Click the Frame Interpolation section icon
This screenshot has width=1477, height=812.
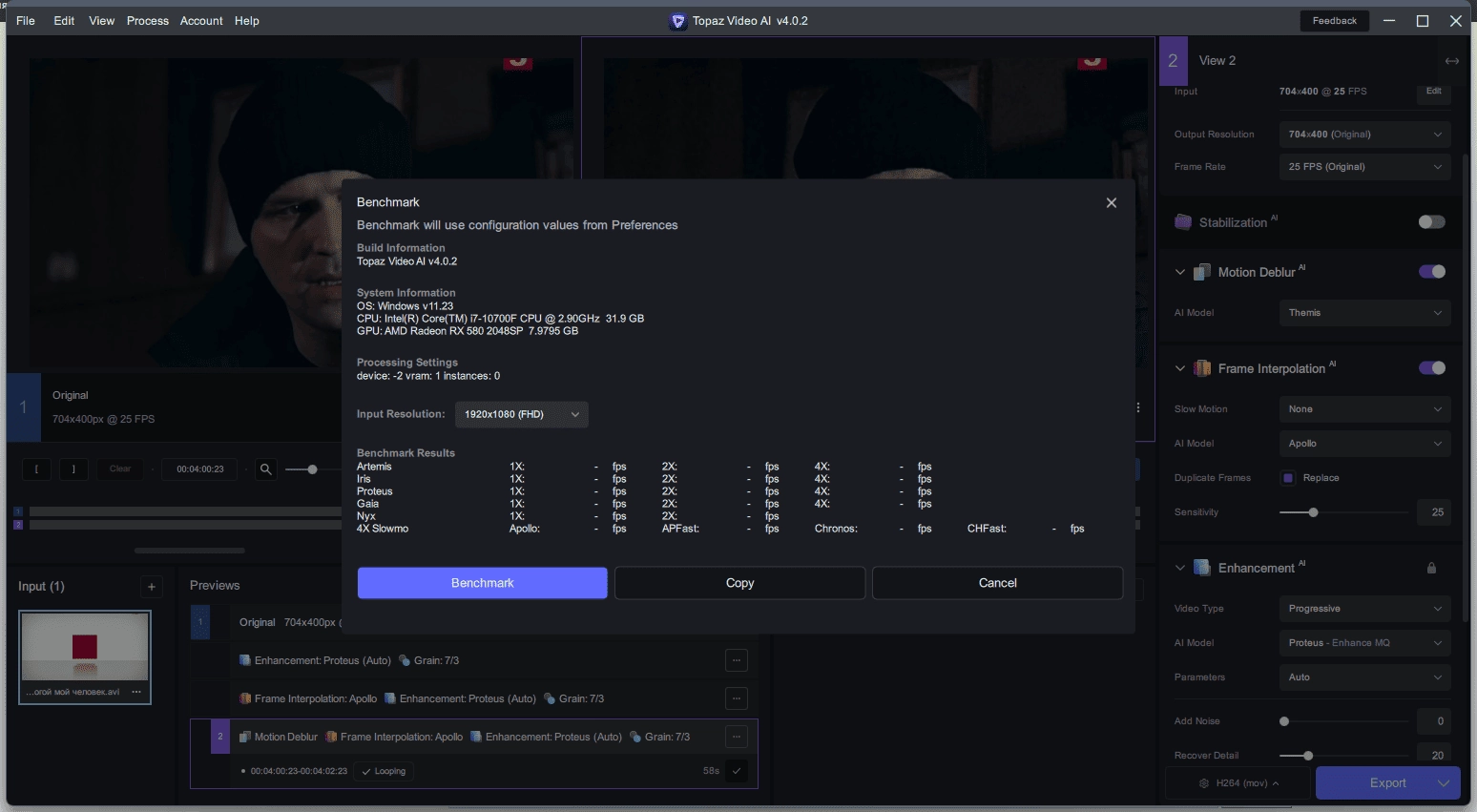1202,368
